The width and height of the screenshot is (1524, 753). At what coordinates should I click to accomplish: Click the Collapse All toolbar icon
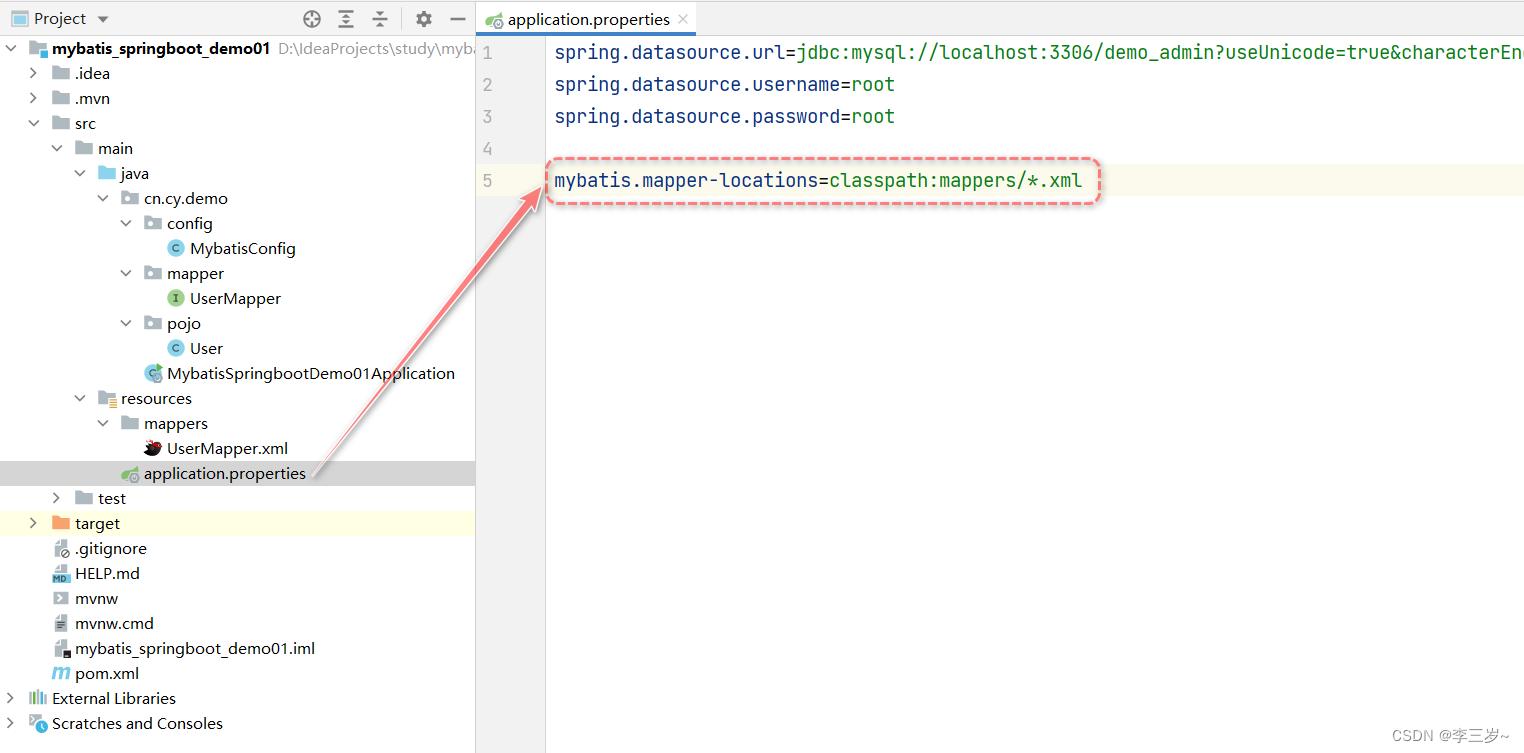tap(380, 19)
